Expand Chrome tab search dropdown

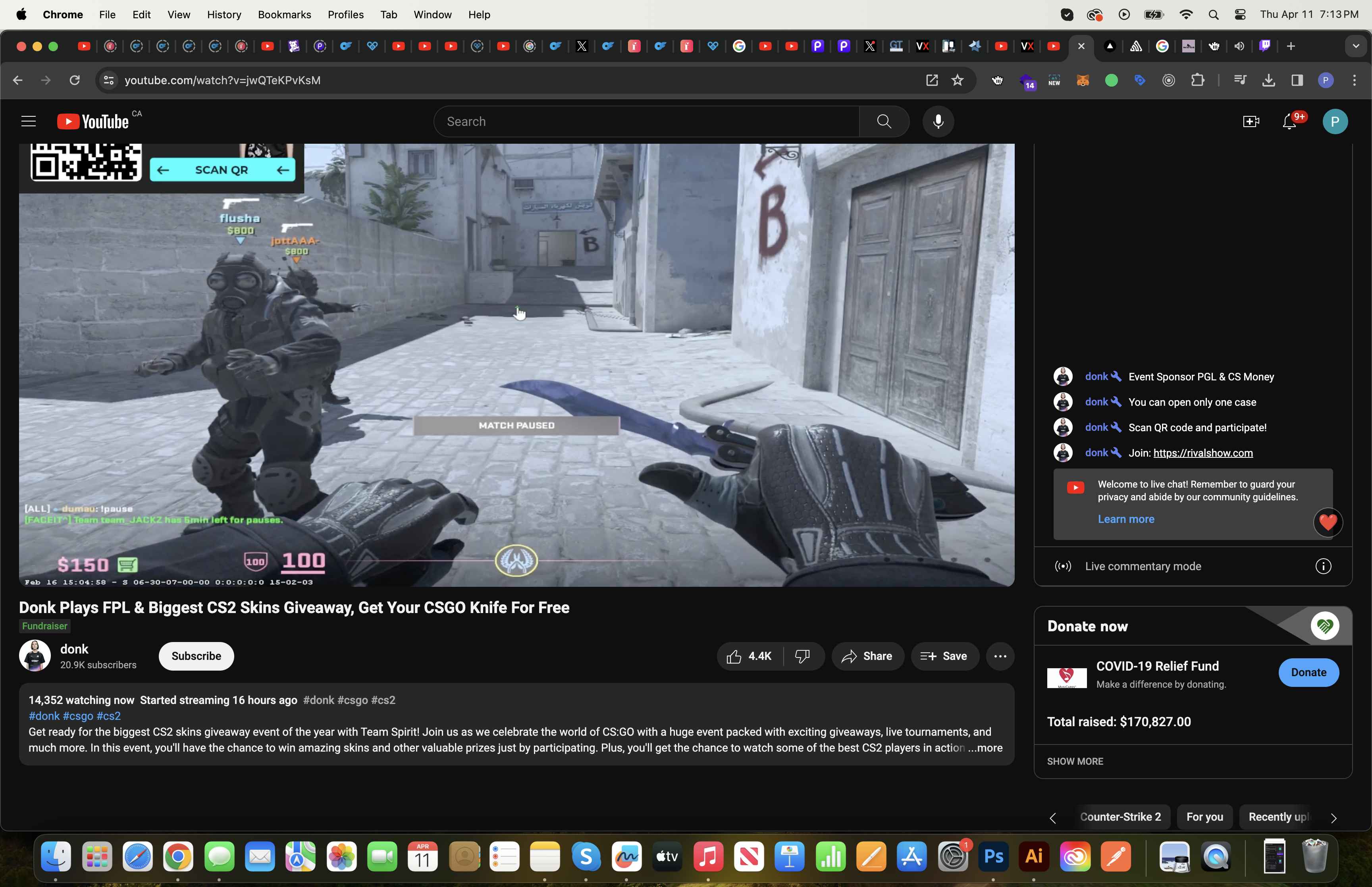1355,46
